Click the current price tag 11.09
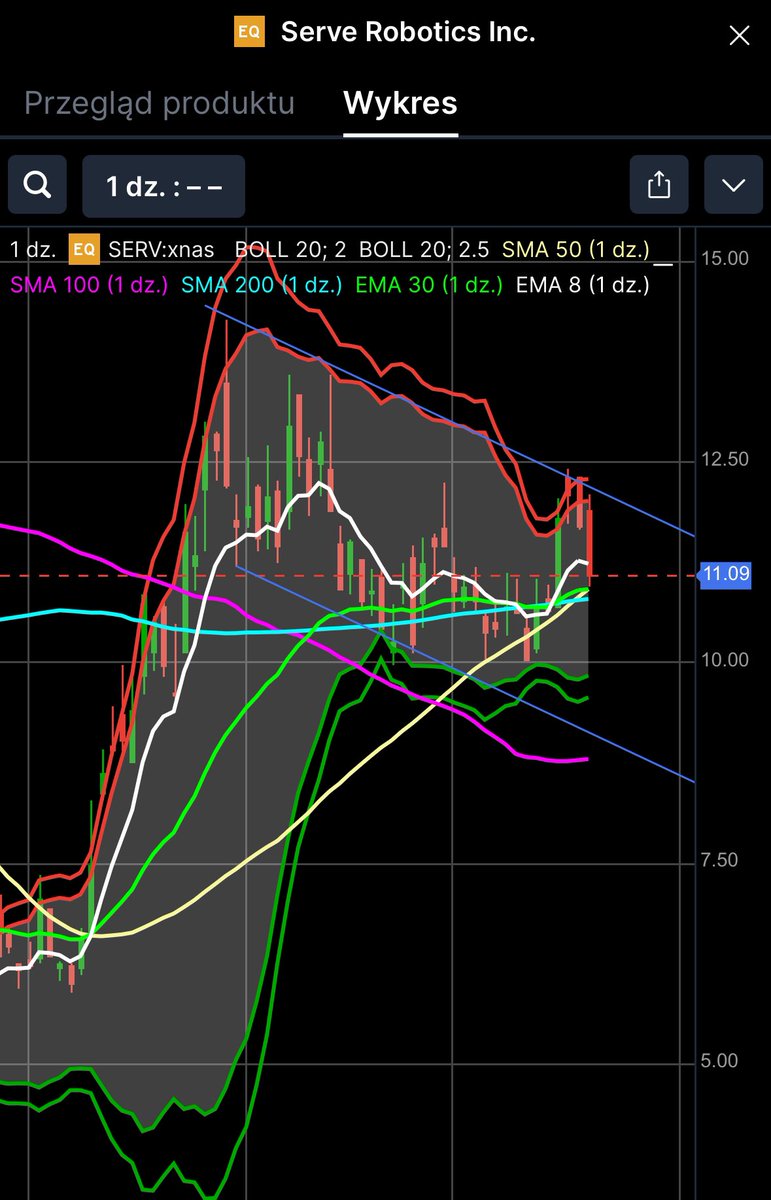This screenshot has width=771, height=1200. (725, 574)
